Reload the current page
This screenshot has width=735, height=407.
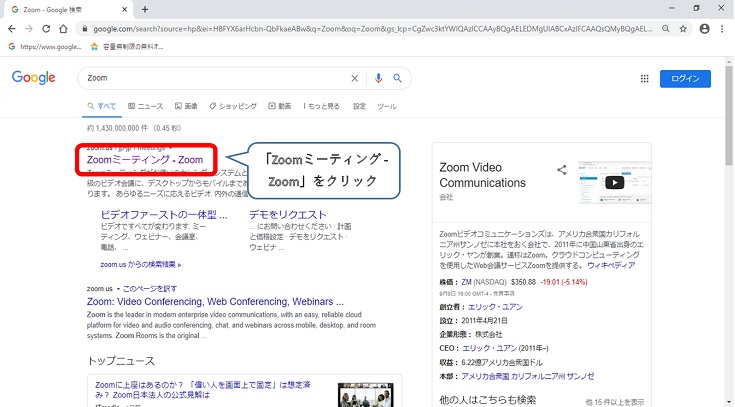[46, 29]
